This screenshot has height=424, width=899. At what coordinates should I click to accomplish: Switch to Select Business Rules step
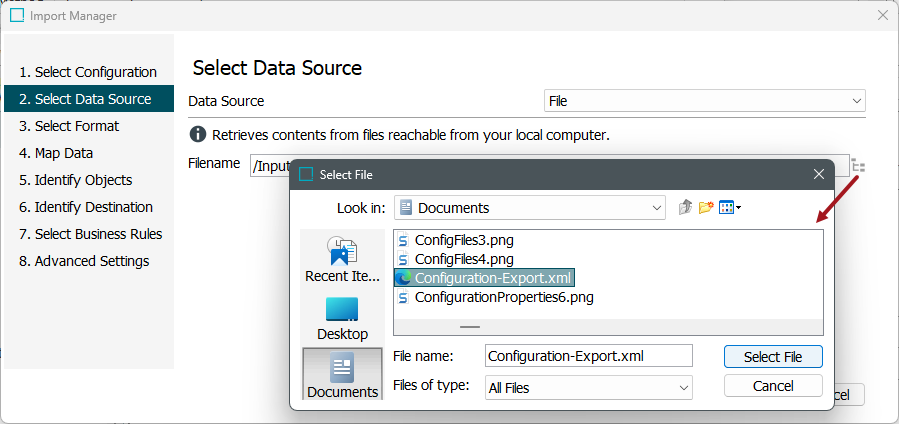tap(90, 234)
